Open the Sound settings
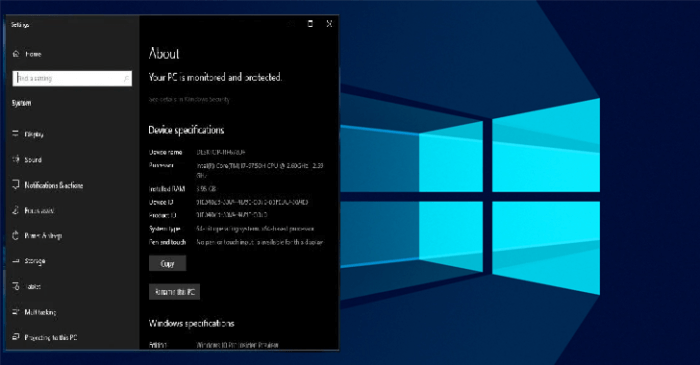Image resolution: width=700 pixels, height=365 pixels. (x=33, y=160)
